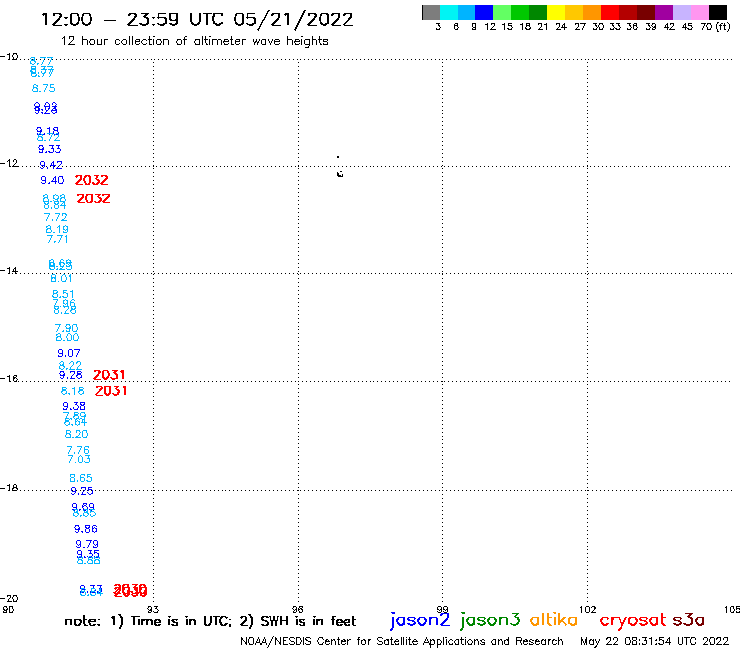Click the wave height value 8.20
The width and height of the screenshot is (740, 650).
pyautogui.click(x=76, y=434)
